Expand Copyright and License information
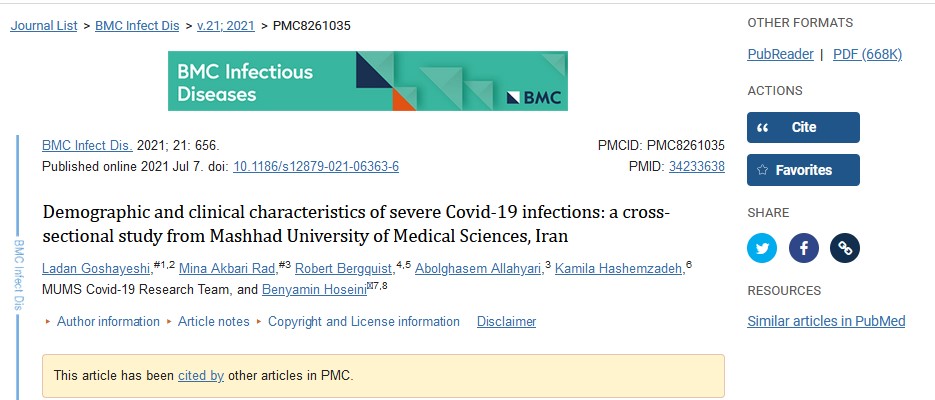 (363, 322)
